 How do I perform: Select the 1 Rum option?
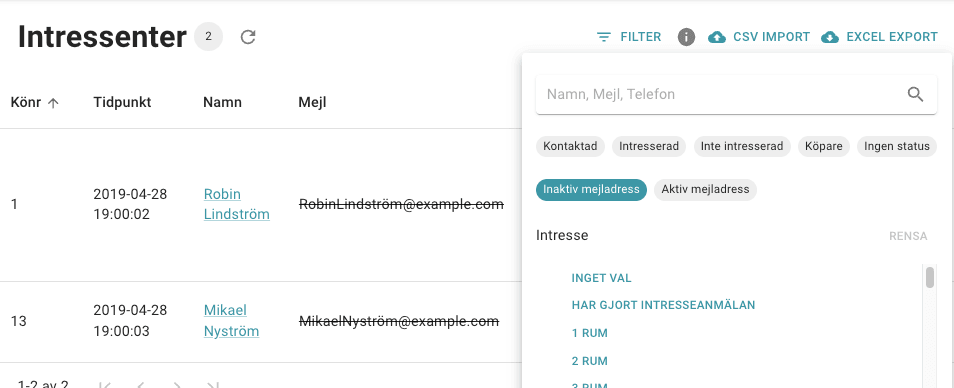[590, 333]
